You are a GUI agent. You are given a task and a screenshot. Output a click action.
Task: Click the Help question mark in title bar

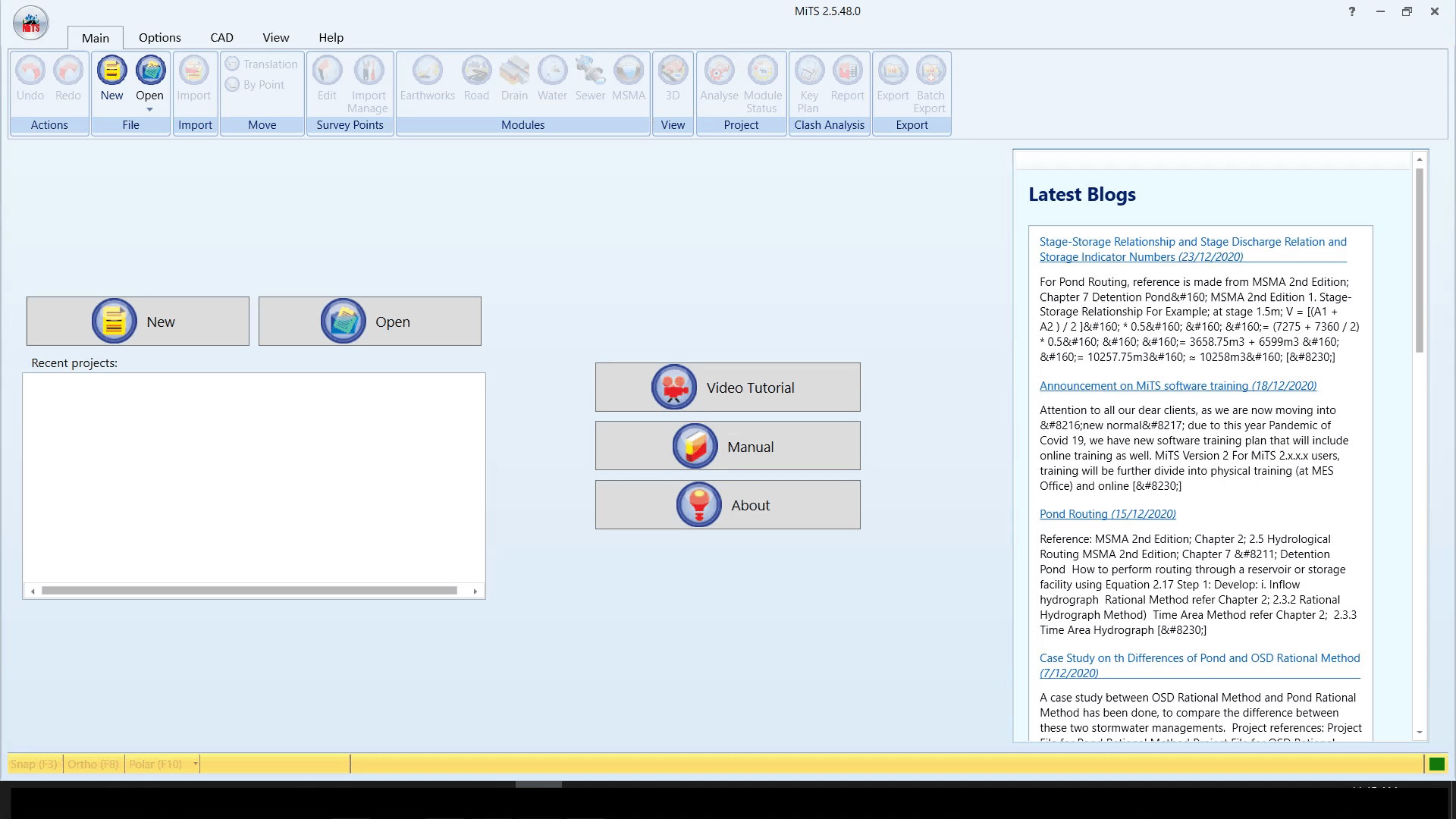1352,11
